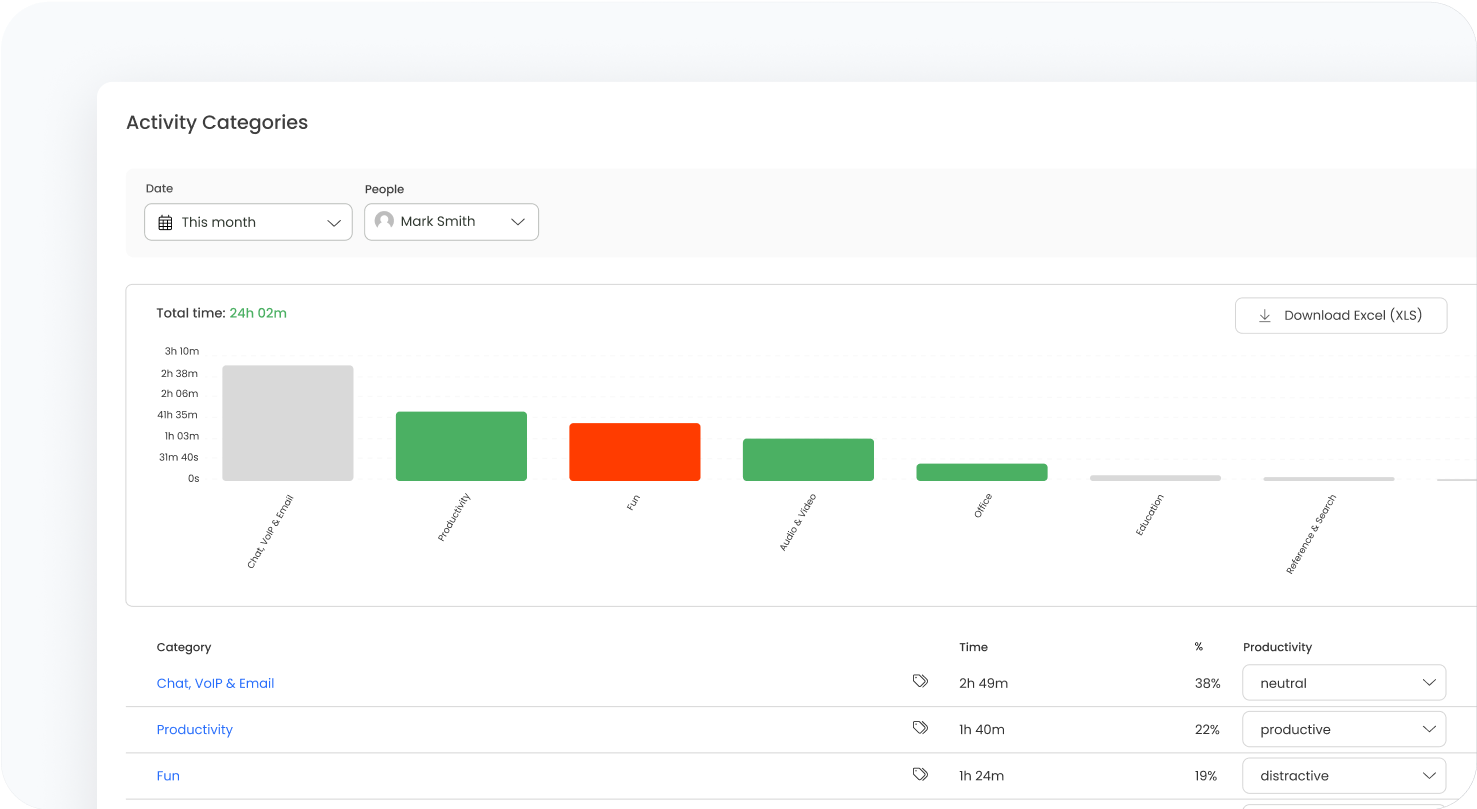The height and width of the screenshot is (809, 1477).
Task: Click the 22% percentage value
Action: (1207, 729)
